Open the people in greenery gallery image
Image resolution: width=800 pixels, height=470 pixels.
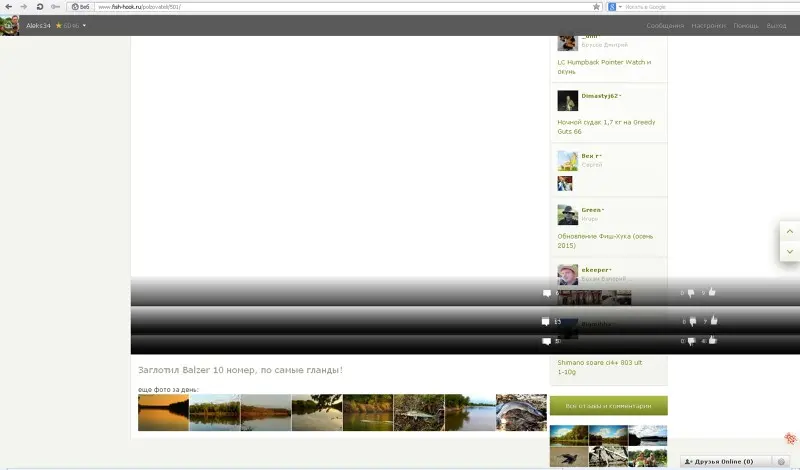[648, 456]
